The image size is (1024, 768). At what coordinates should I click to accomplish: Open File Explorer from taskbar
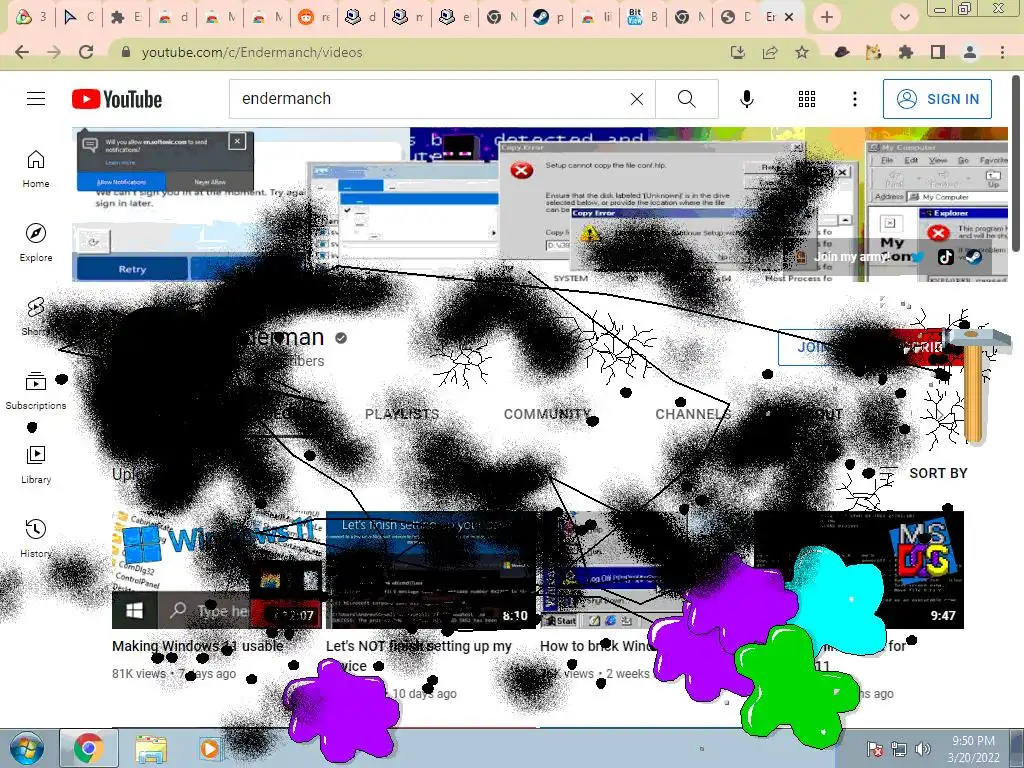(151, 748)
